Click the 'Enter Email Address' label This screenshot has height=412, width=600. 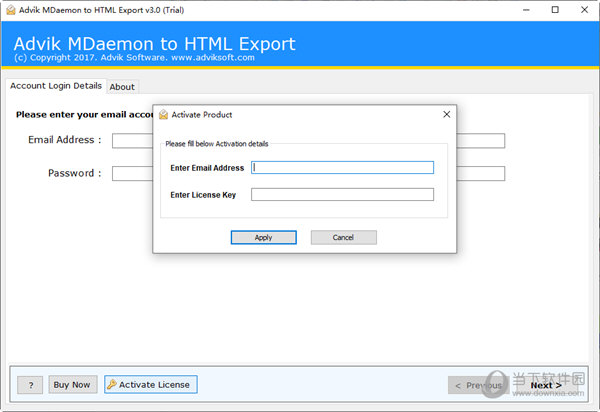coord(207,168)
